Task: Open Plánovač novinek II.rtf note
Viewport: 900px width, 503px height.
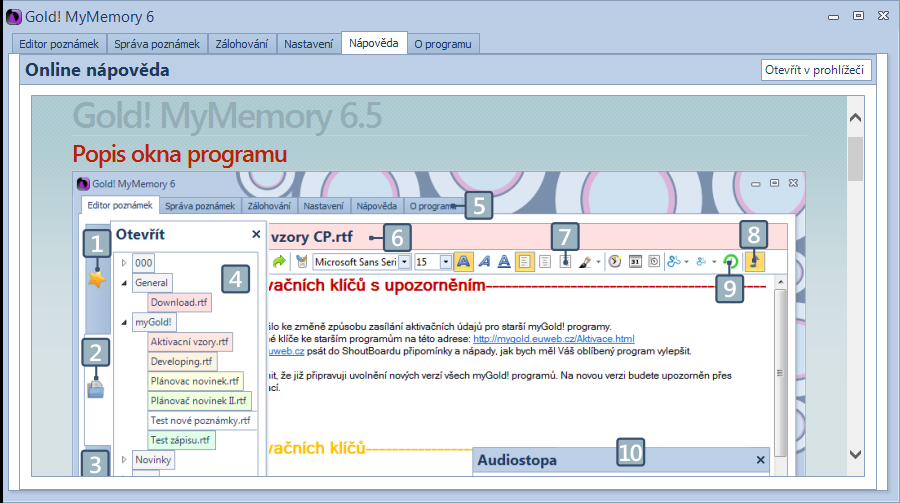Action: pos(199,400)
